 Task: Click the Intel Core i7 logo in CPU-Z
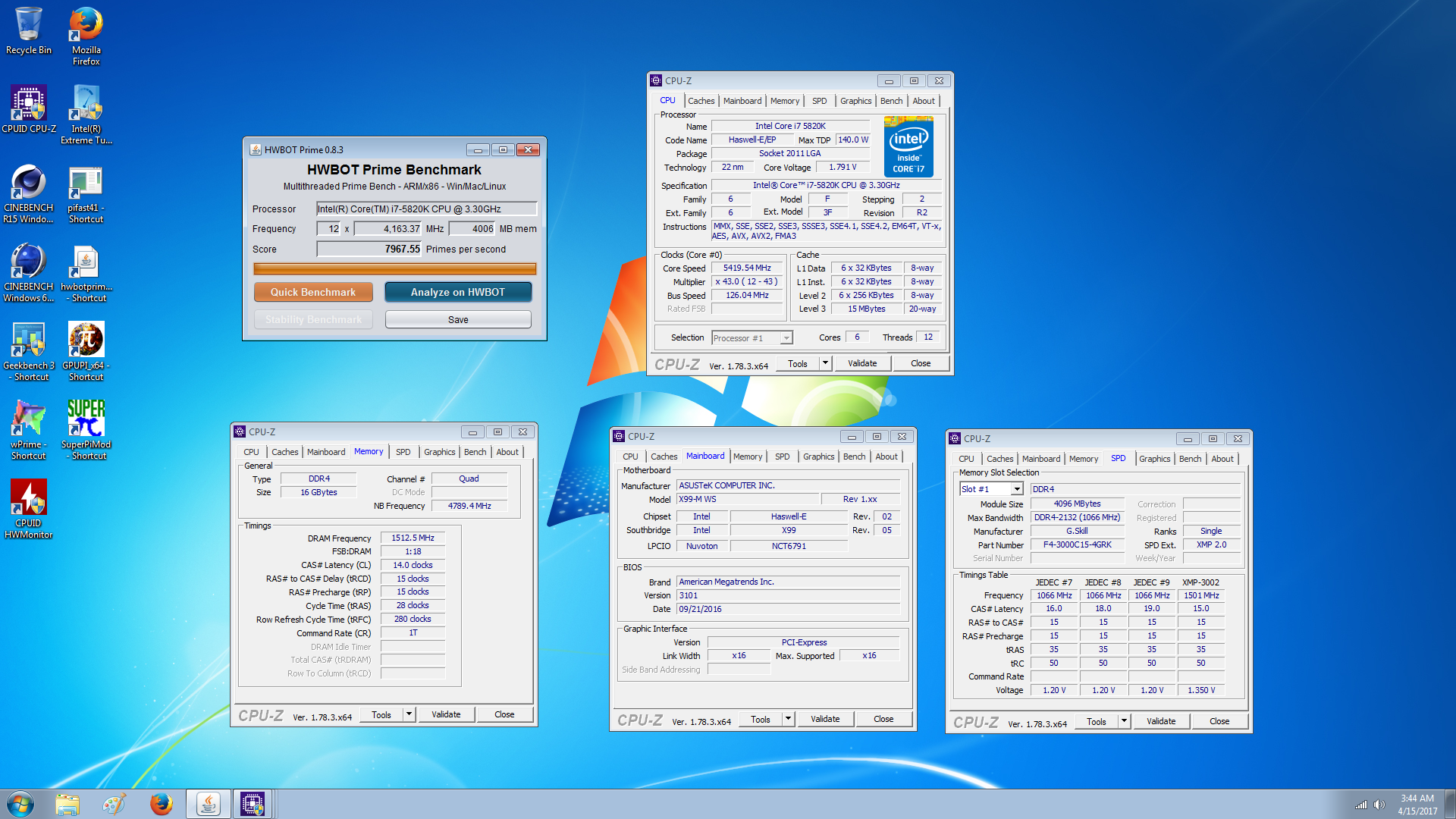click(x=908, y=147)
